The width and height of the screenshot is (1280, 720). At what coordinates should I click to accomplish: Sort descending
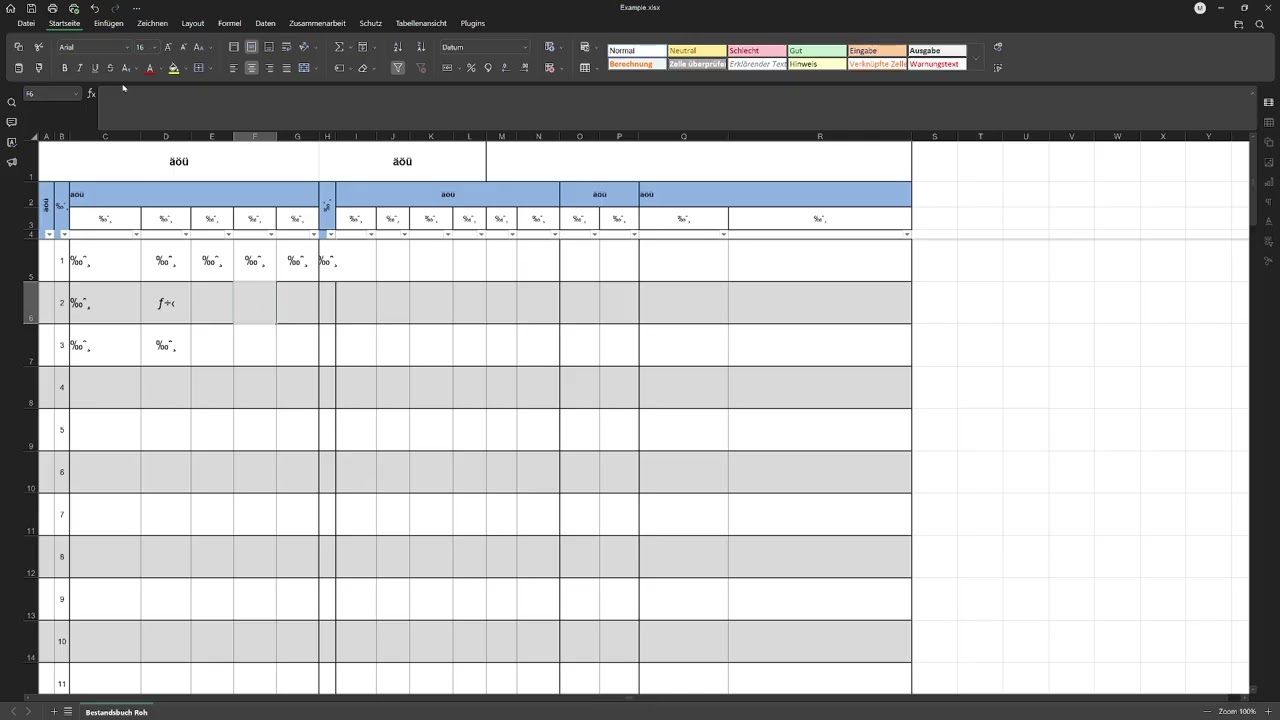click(421, 47)
